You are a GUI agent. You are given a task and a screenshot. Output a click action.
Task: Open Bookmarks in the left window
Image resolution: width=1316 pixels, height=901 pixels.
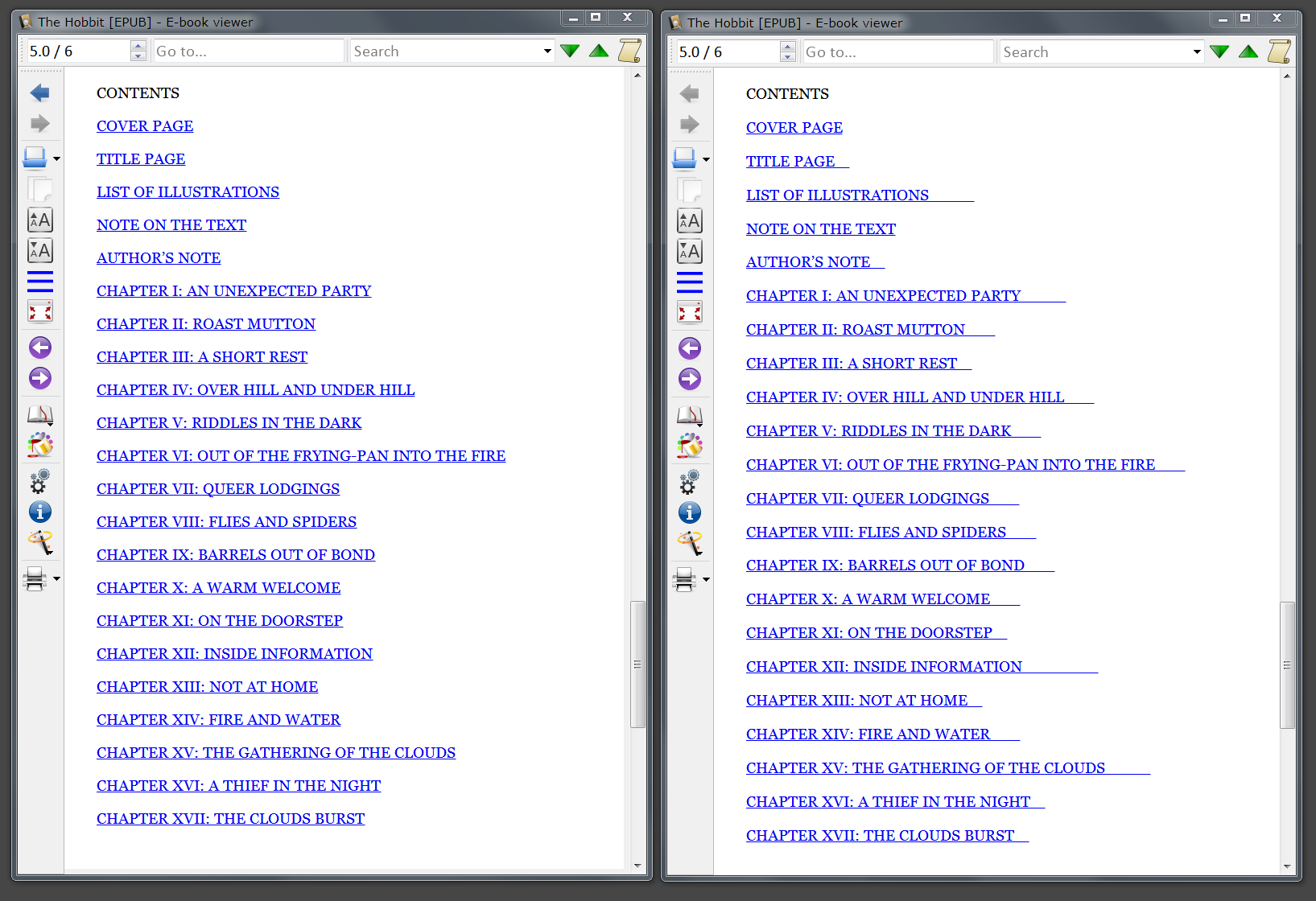40,415
